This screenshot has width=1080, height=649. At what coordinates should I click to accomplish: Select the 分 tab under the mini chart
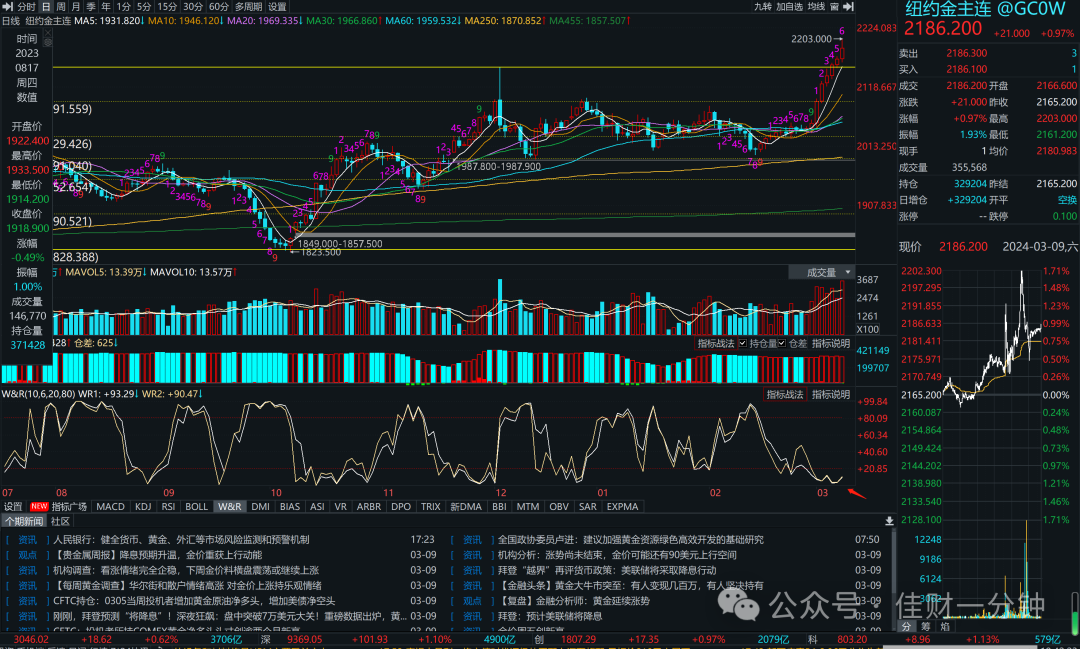tap(906, 626)
